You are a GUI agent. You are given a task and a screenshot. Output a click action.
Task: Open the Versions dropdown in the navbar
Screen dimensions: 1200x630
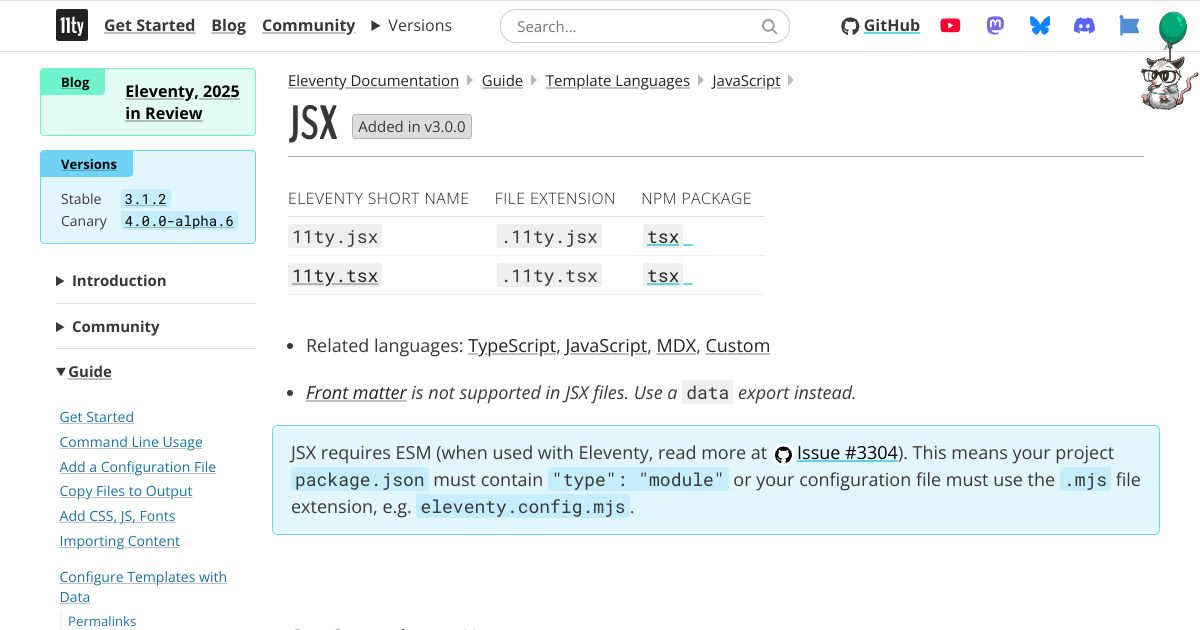click(x=411, y=25)
